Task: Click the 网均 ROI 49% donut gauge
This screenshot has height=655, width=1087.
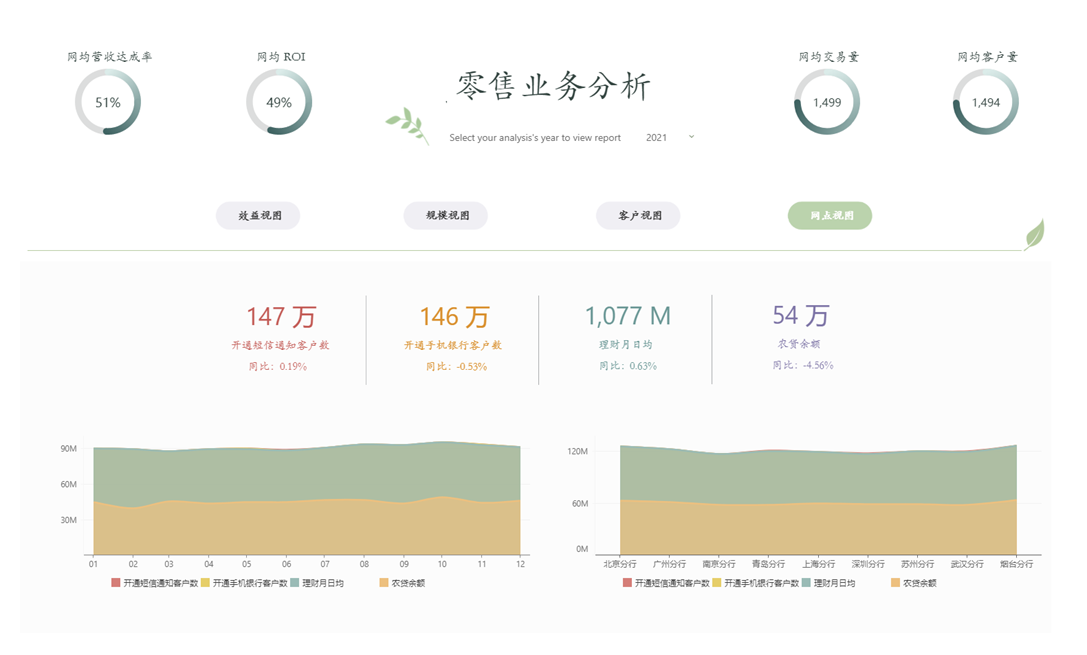Action: click(279, 102)
